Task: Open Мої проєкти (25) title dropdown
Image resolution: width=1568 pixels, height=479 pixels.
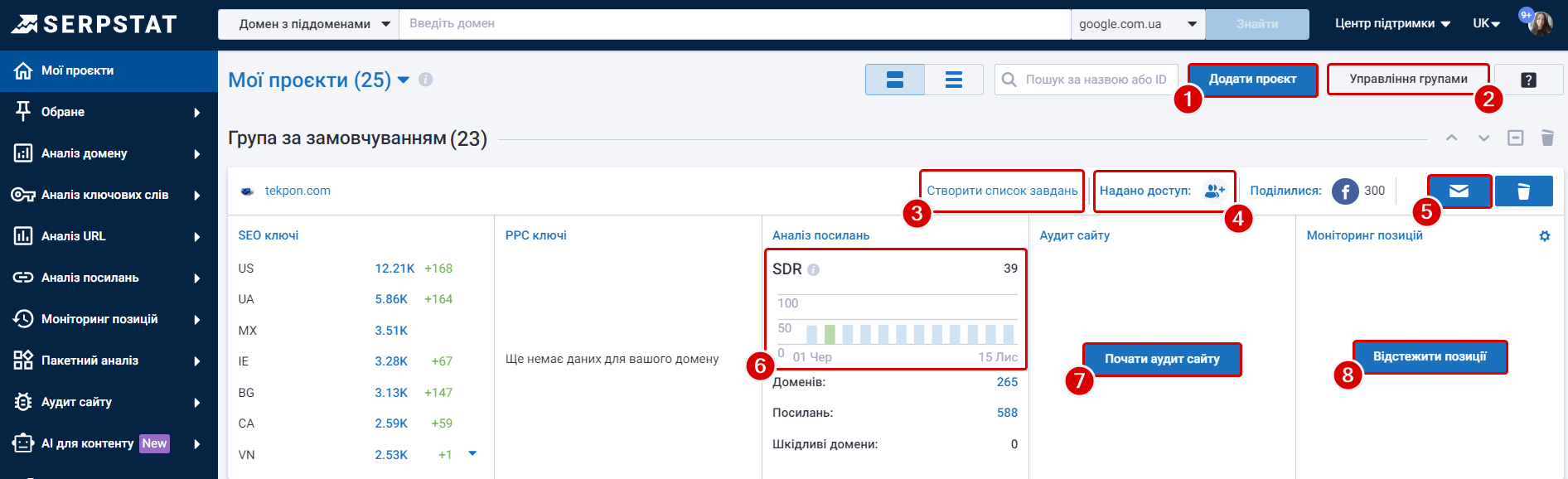Action: pos(319,80)
